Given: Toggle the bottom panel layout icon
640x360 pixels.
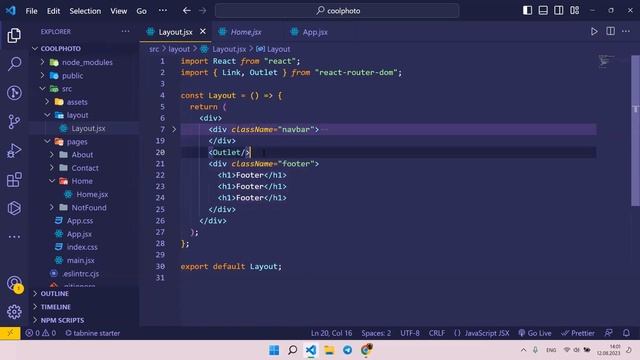Looking at the screenshot, I should (543, 11).
